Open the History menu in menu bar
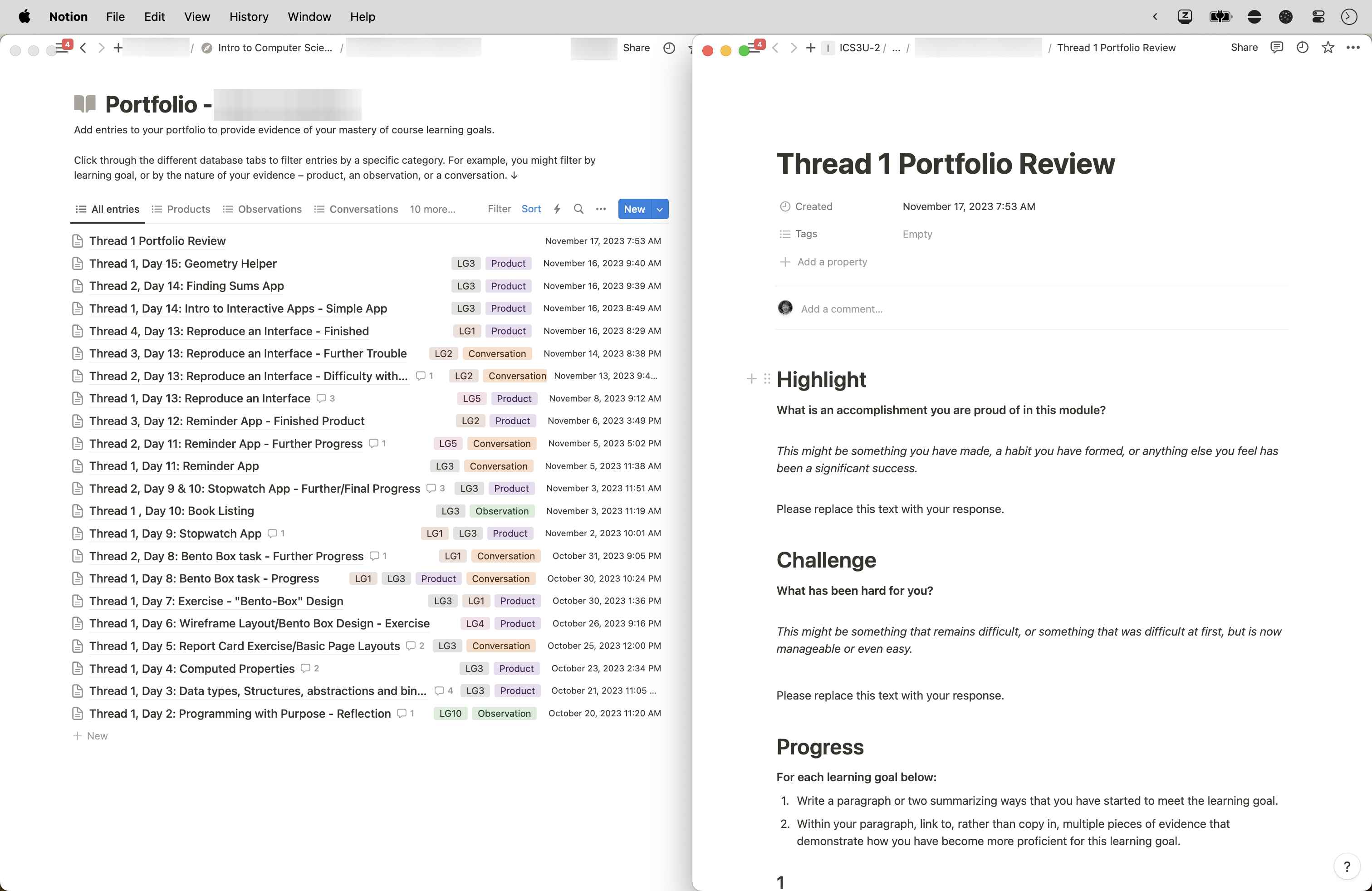The image size is (1372, 891). [x=249, y=17]
